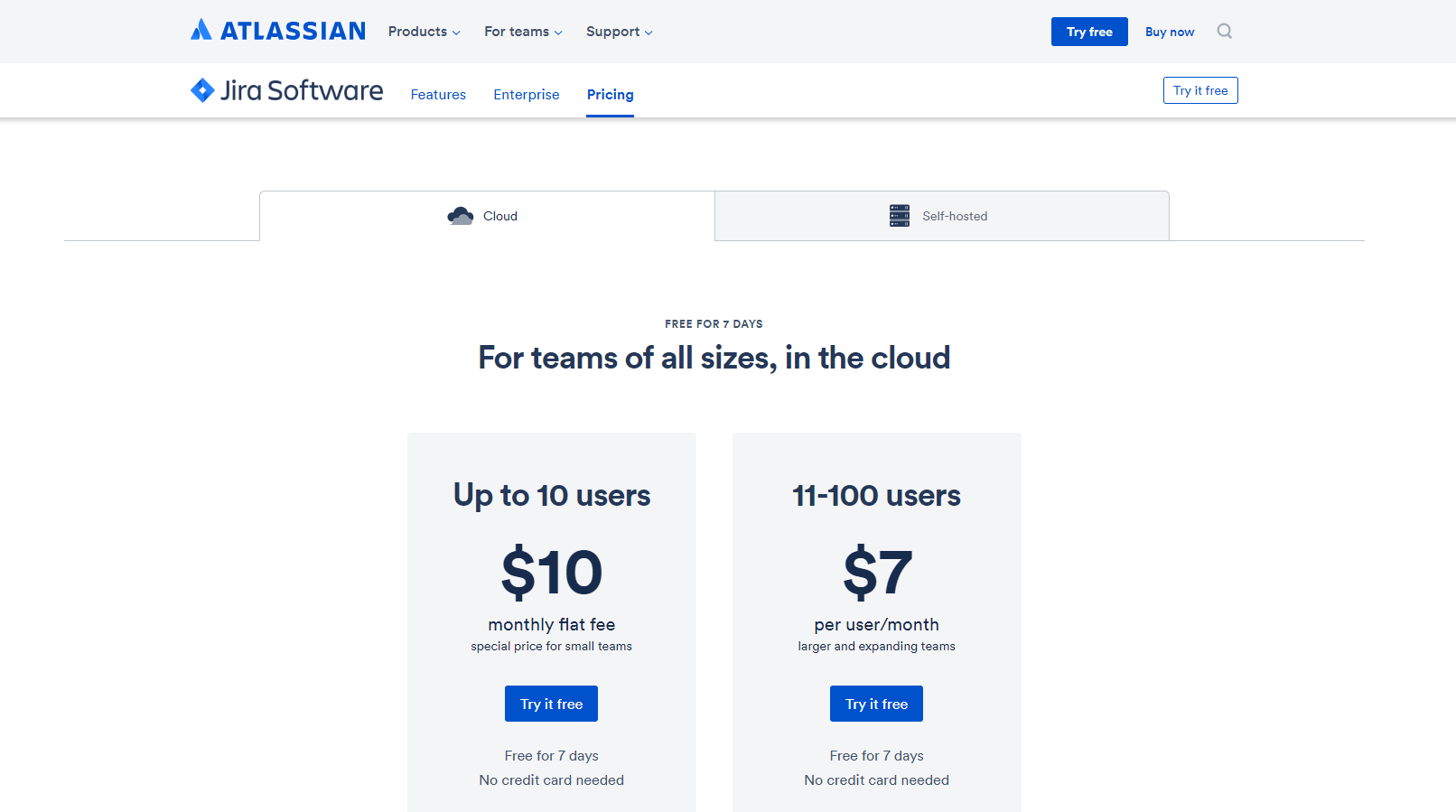Image resolution: width=1456 pixels, height=812 pixels.
Task: Switch to the Self-hosted pricing tab
Action: [942, 216]
